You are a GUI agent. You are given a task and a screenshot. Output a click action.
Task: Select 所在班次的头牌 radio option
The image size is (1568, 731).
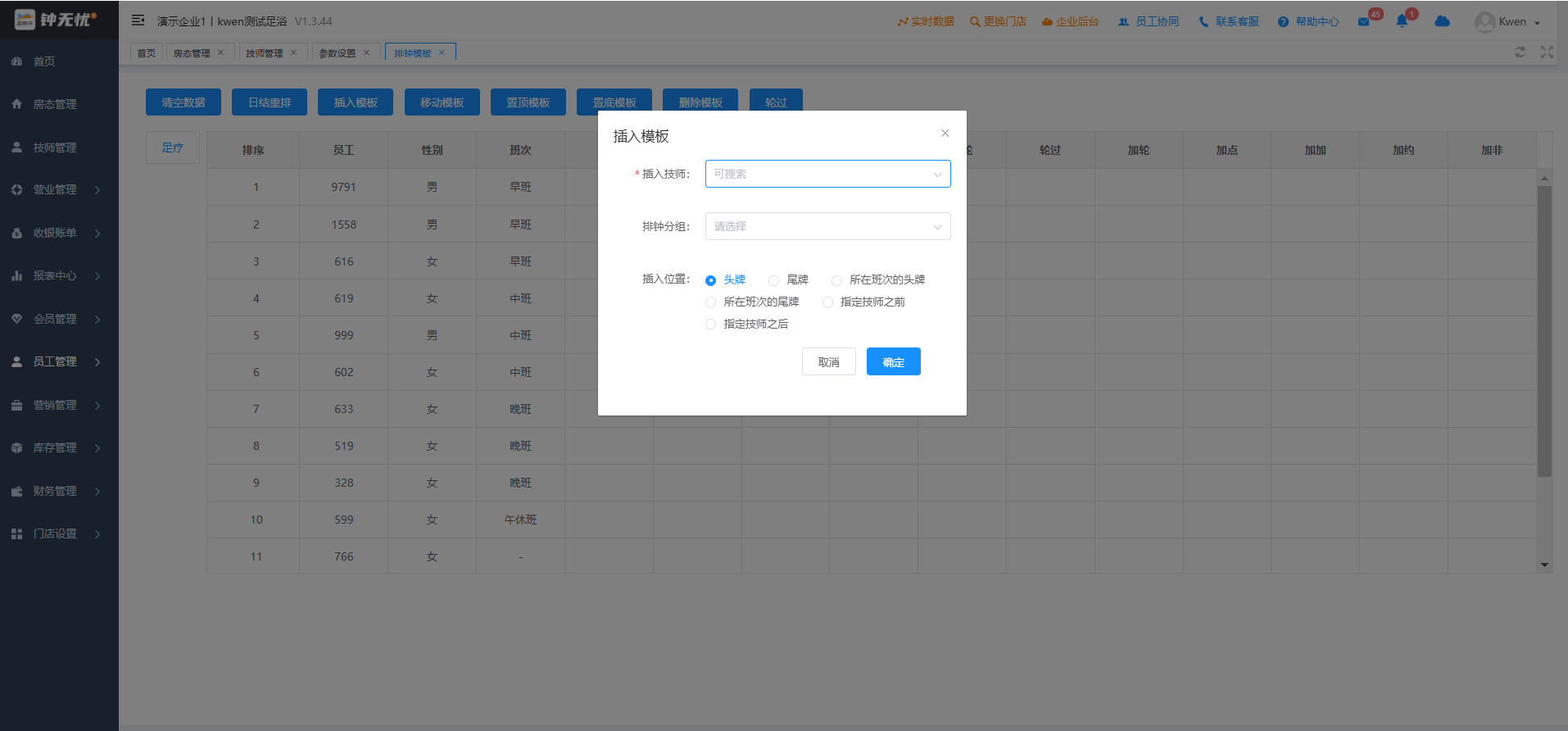click(836, 280)
